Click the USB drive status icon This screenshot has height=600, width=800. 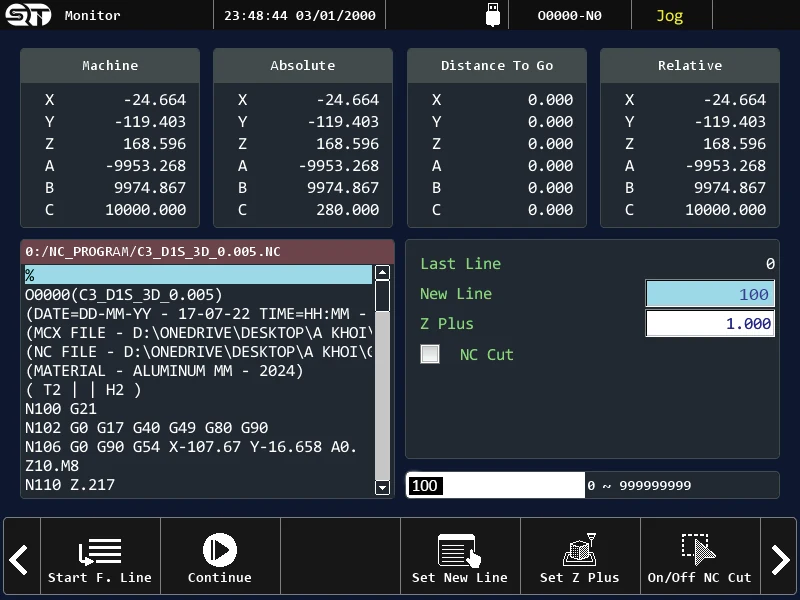(x=492, y=15)
